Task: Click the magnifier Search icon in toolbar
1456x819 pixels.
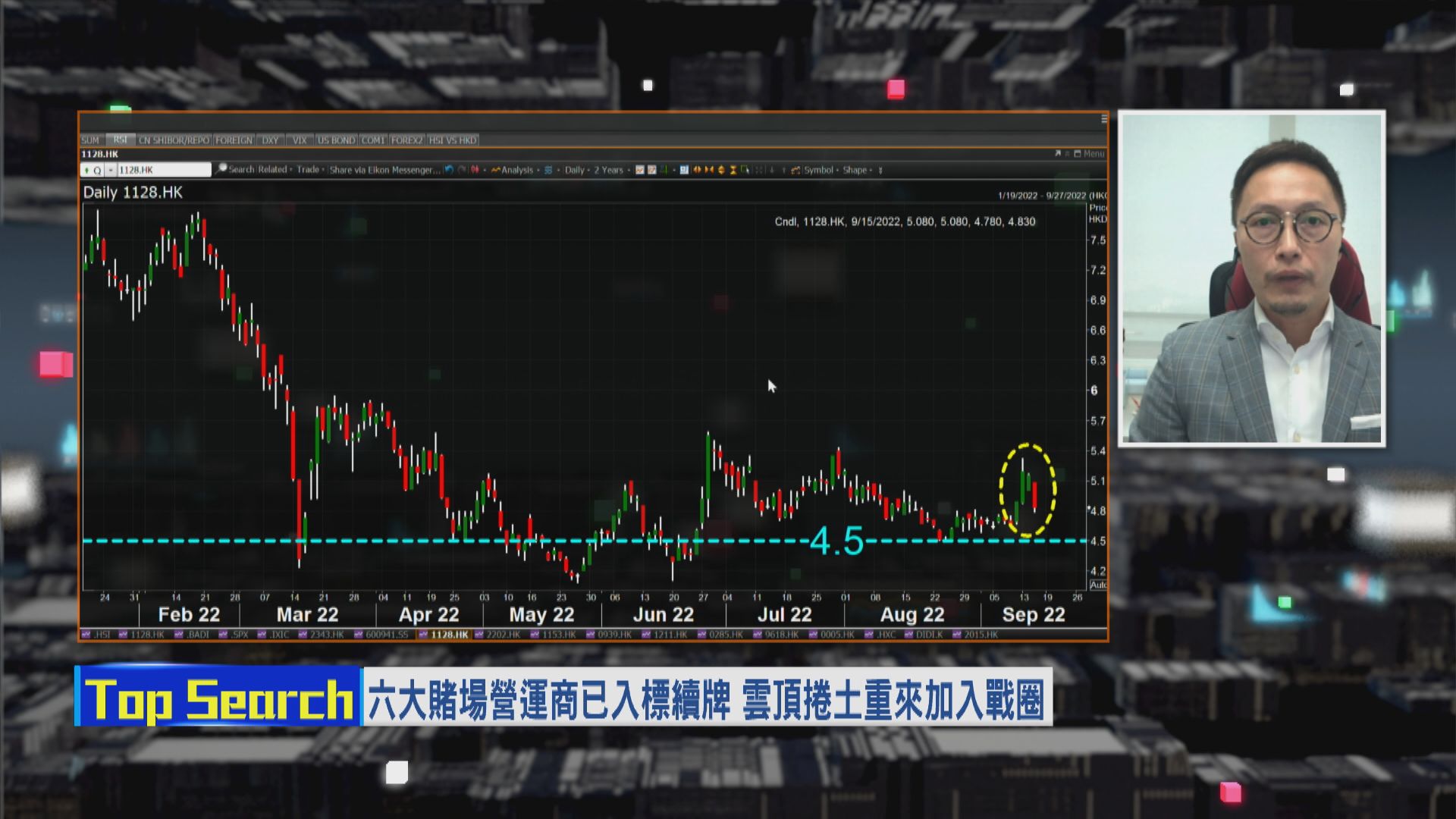Action: pos(221,169)
